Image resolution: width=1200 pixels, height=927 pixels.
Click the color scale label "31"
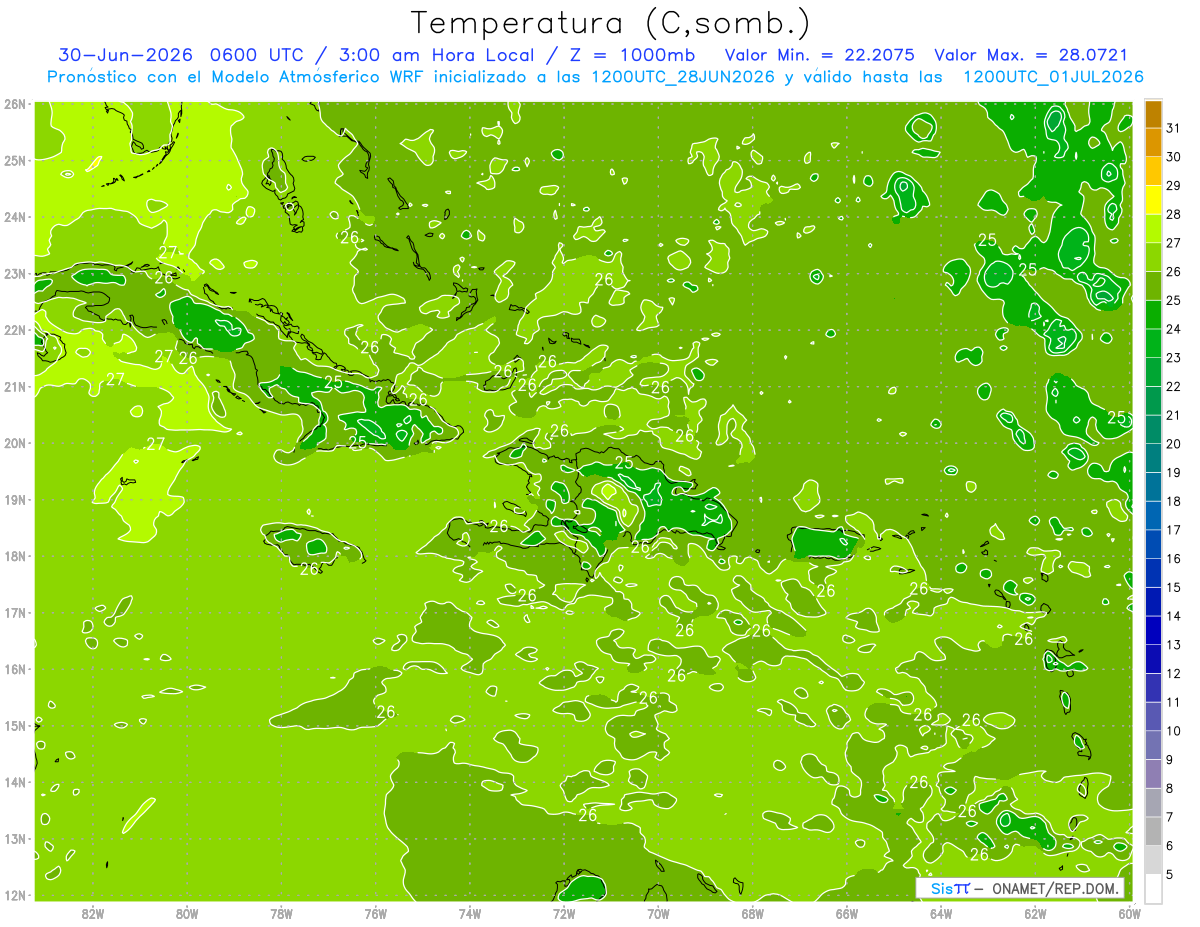point(1173,128)
